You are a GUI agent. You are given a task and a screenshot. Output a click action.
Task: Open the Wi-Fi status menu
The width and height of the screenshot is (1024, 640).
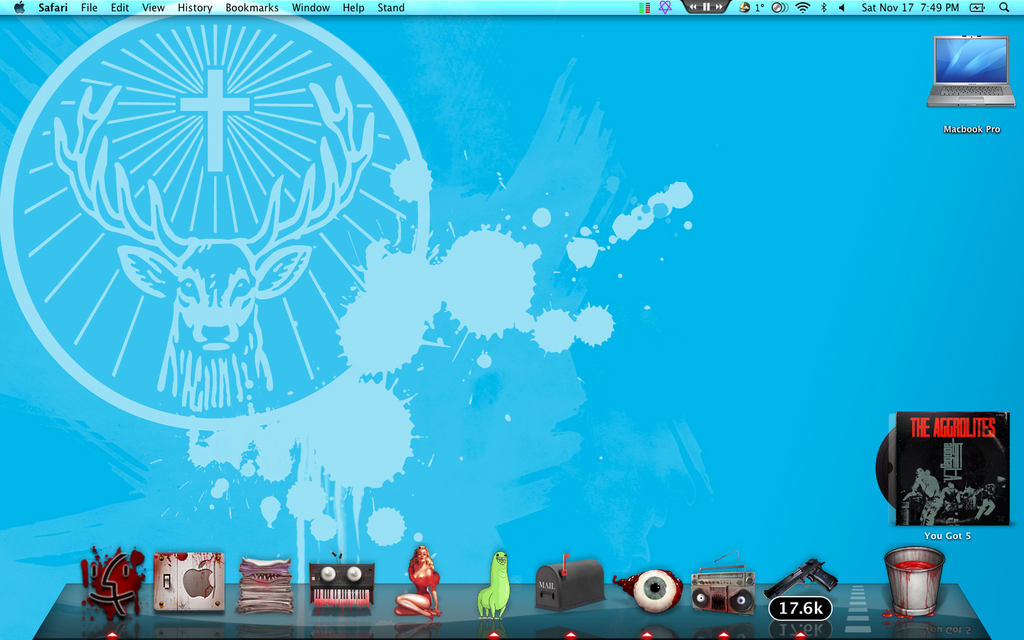(803, 8)
